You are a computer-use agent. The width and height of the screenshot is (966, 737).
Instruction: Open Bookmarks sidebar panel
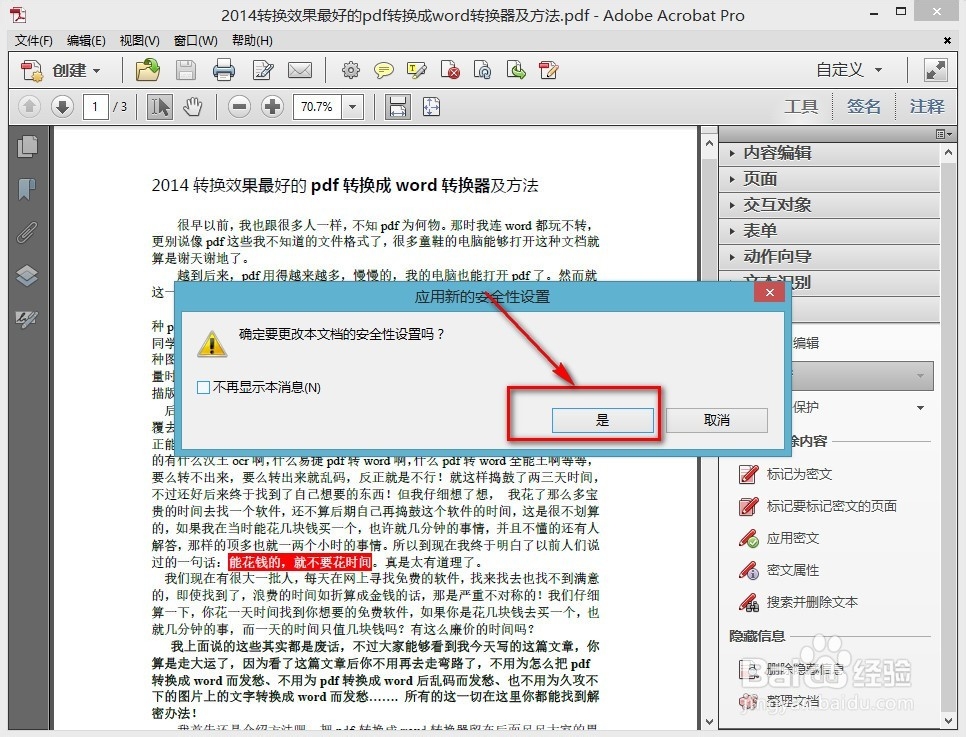click(x=27, y=189)
